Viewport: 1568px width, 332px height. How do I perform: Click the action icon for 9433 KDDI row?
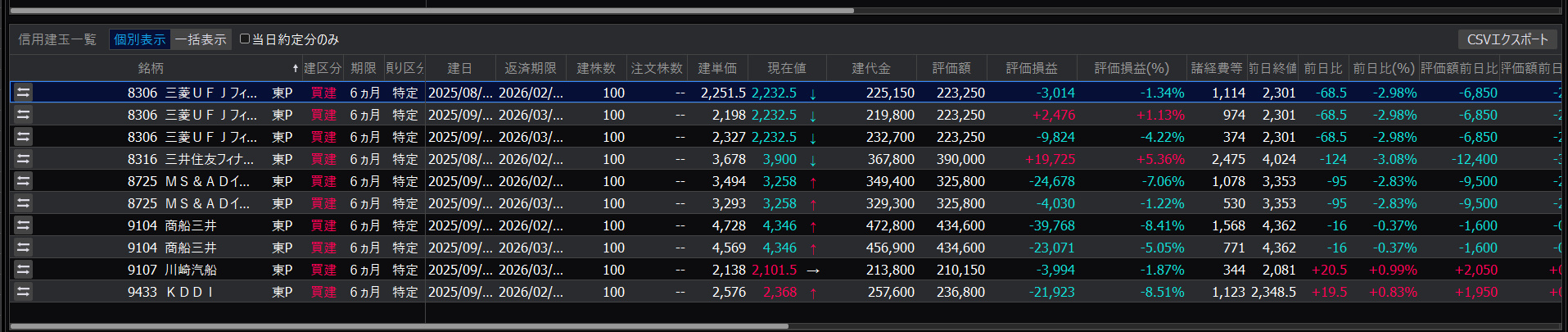pos(23,292)
